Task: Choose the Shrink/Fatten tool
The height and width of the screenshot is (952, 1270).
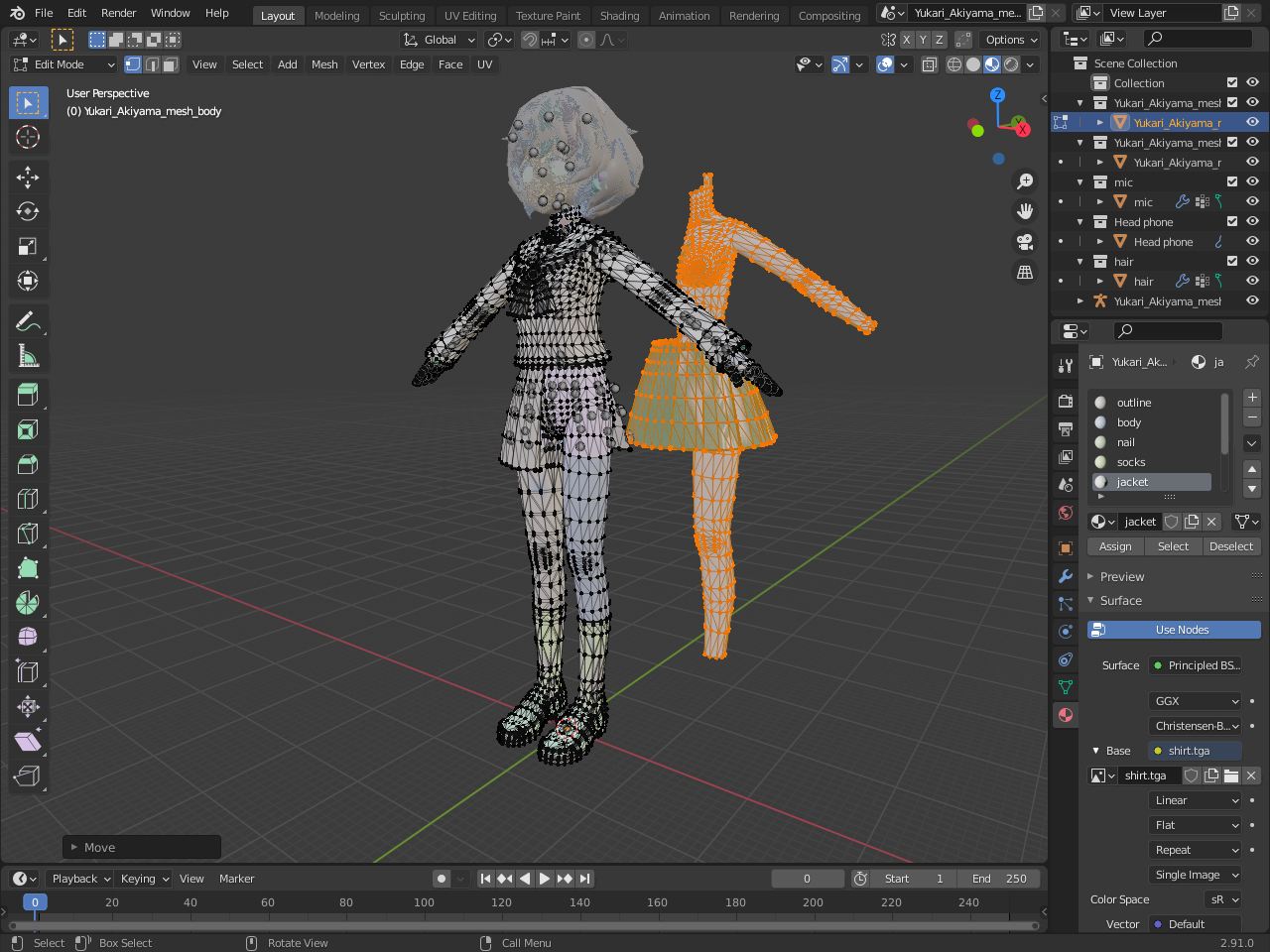Action: tap(28, 706)
